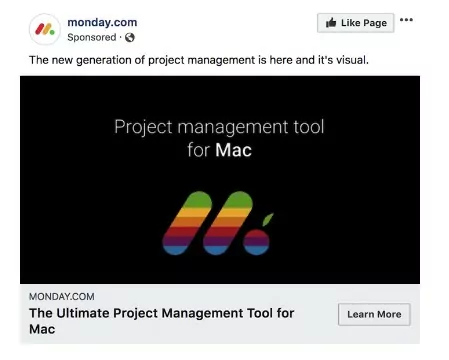Screen dimensions: 449x360
Task: Click the first rainbow slash of the logo
Action: 187,223
